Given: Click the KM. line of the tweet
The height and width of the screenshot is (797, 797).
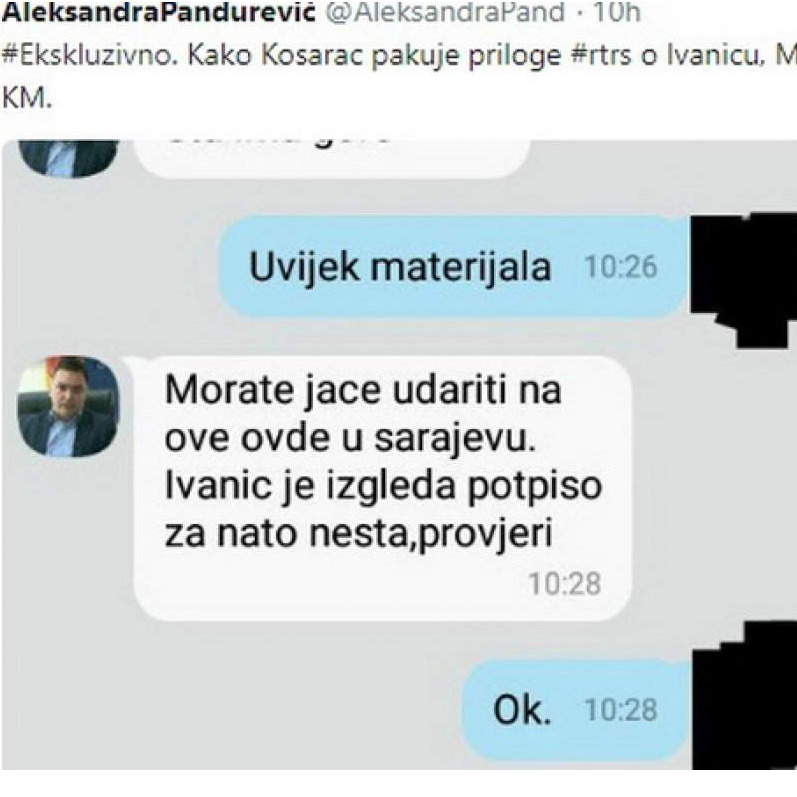Looking at the screenshot, I should (27, 98).
